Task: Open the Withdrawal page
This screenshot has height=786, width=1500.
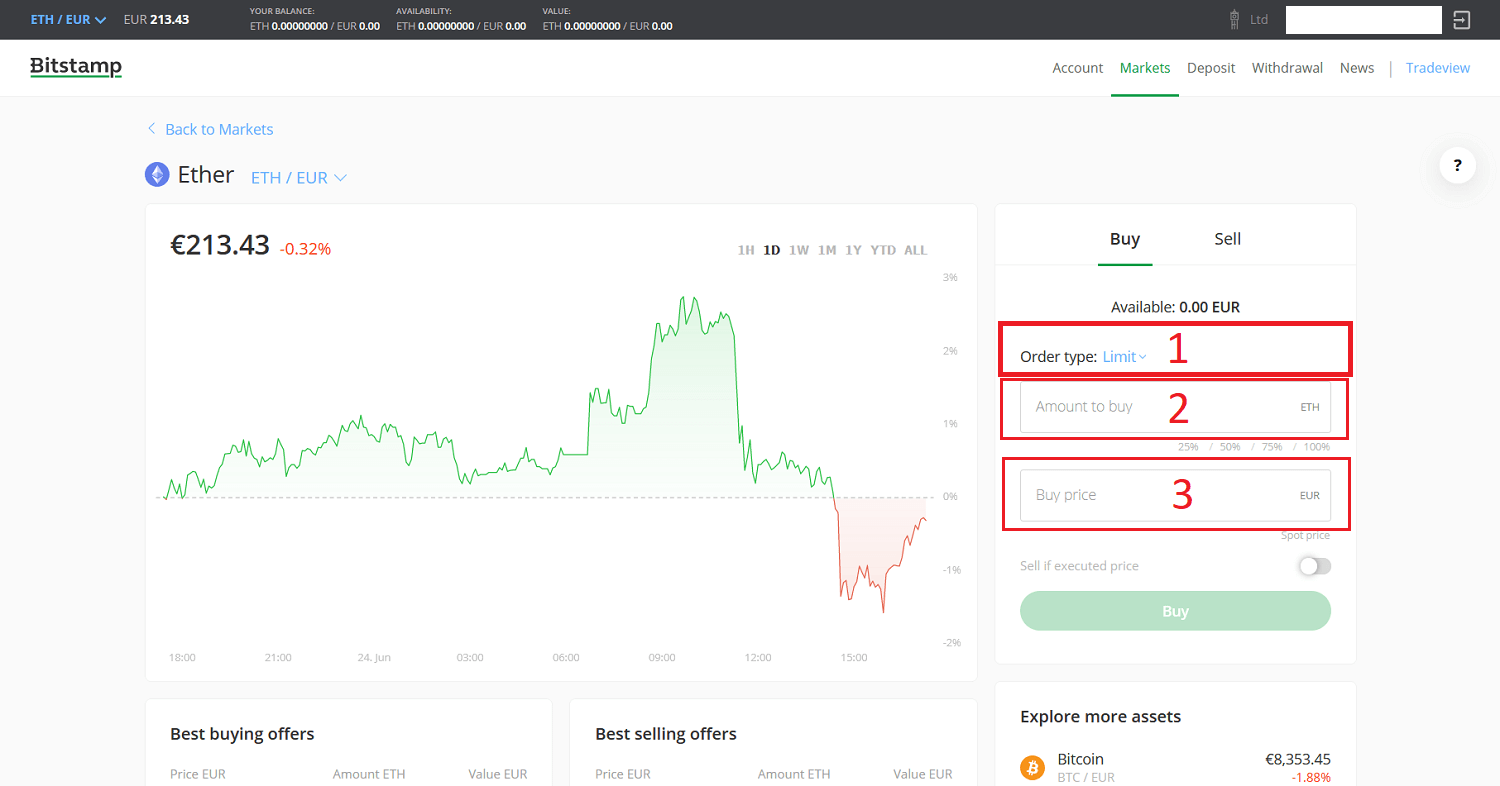Action: pyautogui.click(x=1287, y=68)
